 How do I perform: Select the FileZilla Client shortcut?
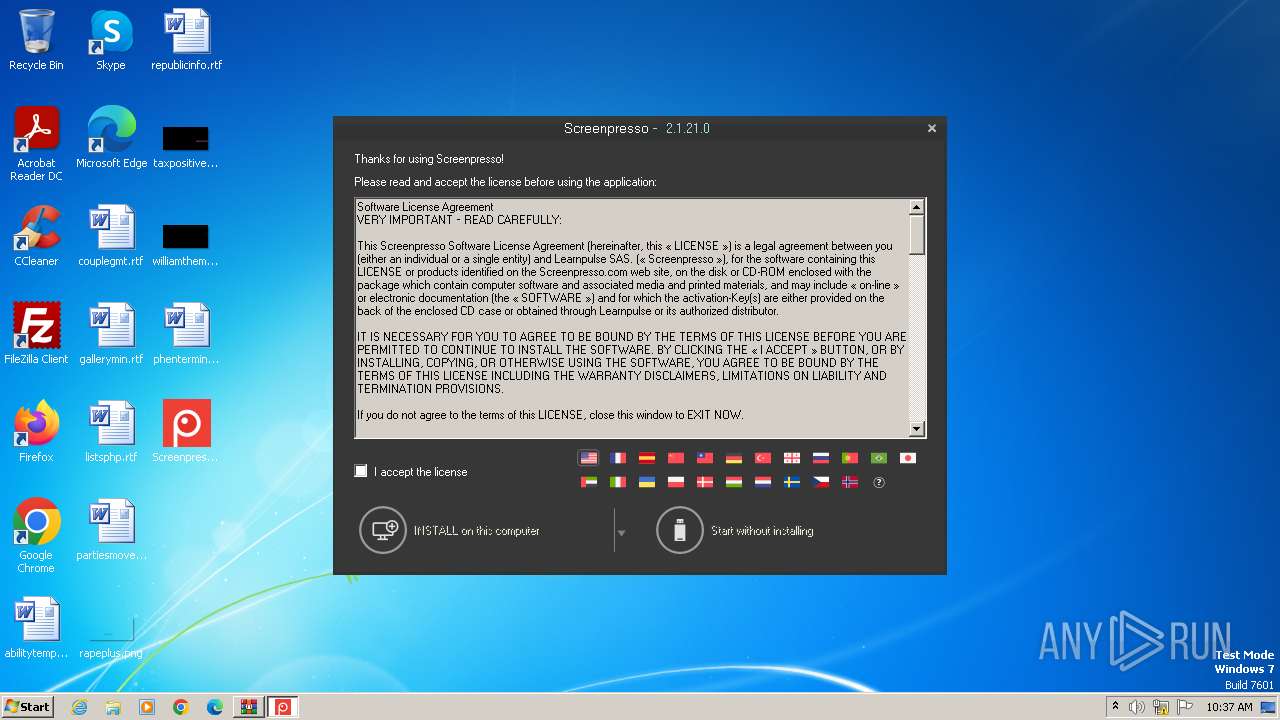tap(36, 334)
